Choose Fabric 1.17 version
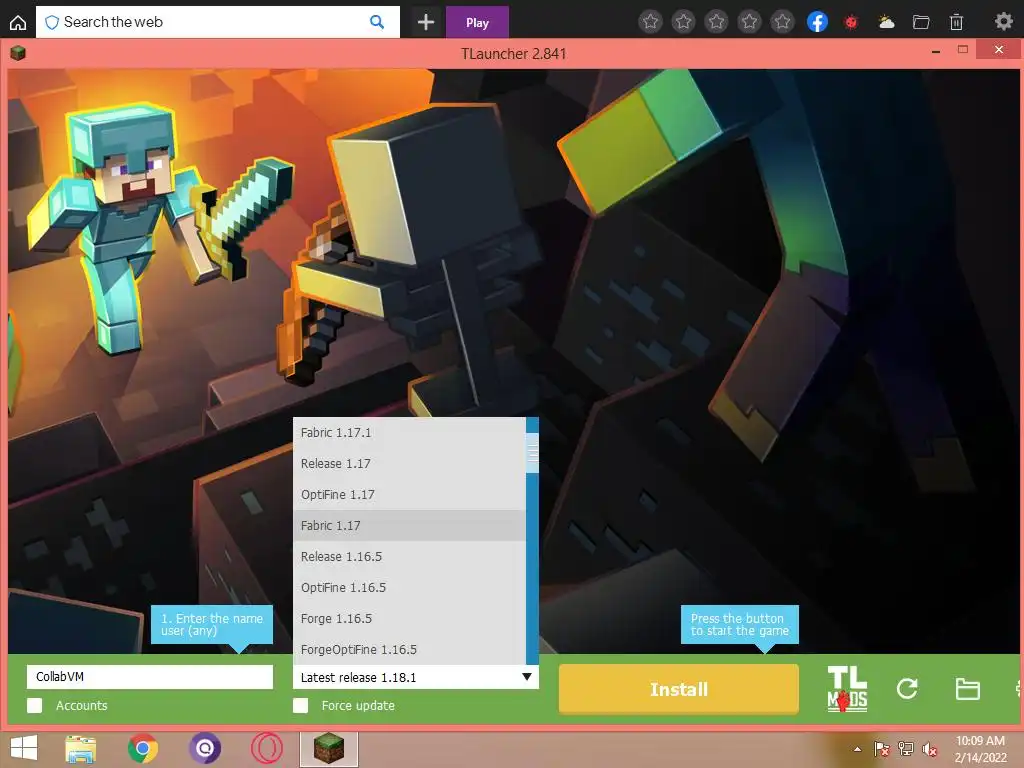Image resolution: width=1024 pixels, height=768 pixels. (409, 526)
